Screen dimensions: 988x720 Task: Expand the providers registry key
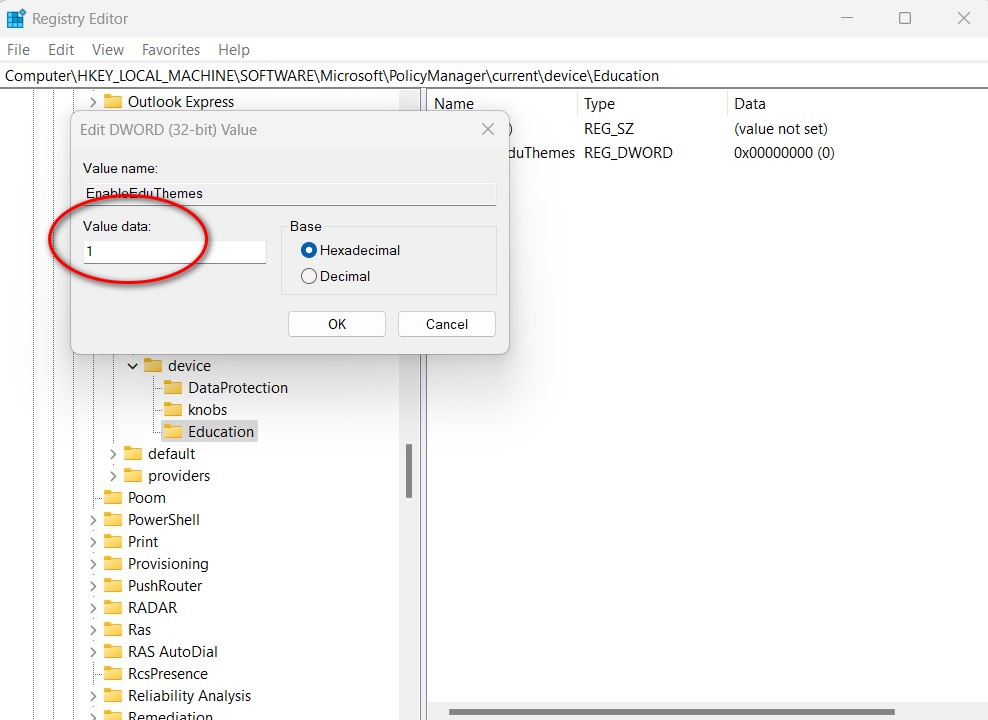click(111, 475)
